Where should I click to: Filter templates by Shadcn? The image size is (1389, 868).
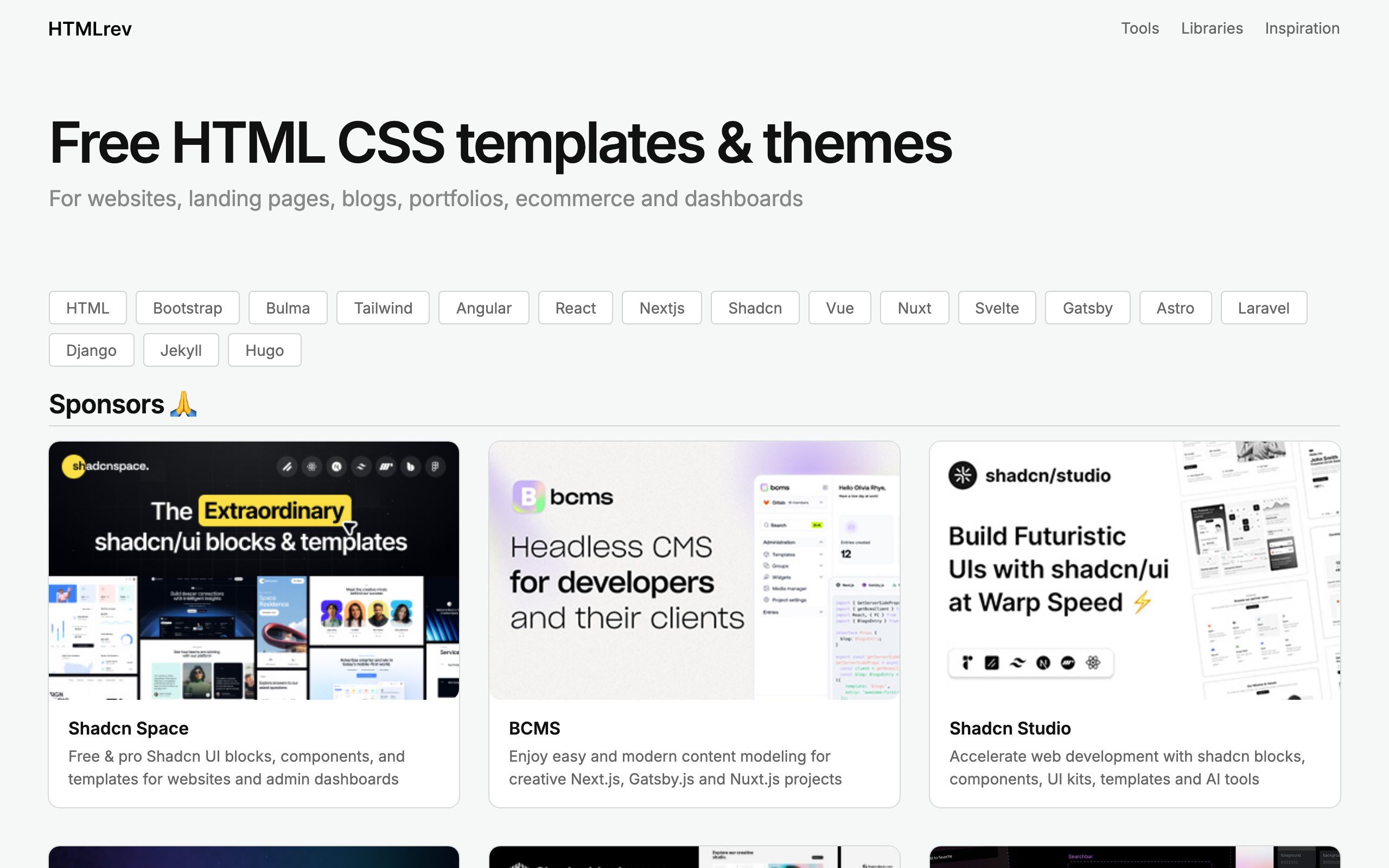[x=755, y=308]
